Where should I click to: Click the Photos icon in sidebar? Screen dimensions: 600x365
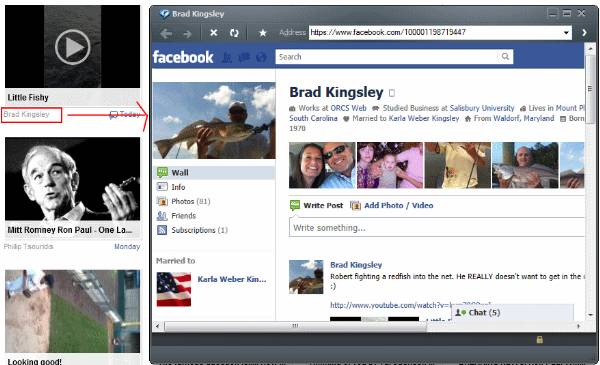click(x=162, y=201)
